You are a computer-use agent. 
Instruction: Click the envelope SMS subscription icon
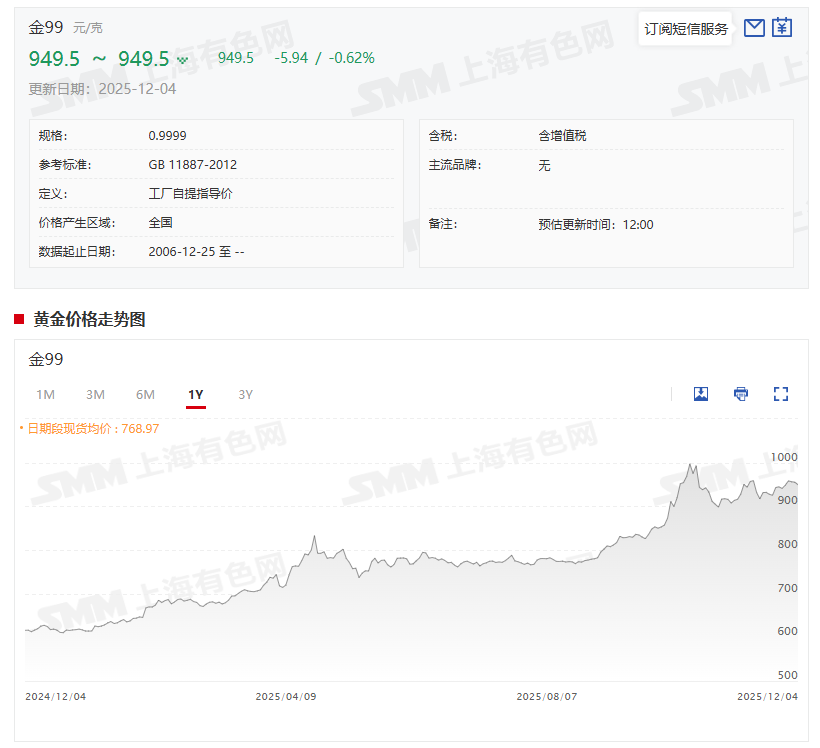coord(754,28)
